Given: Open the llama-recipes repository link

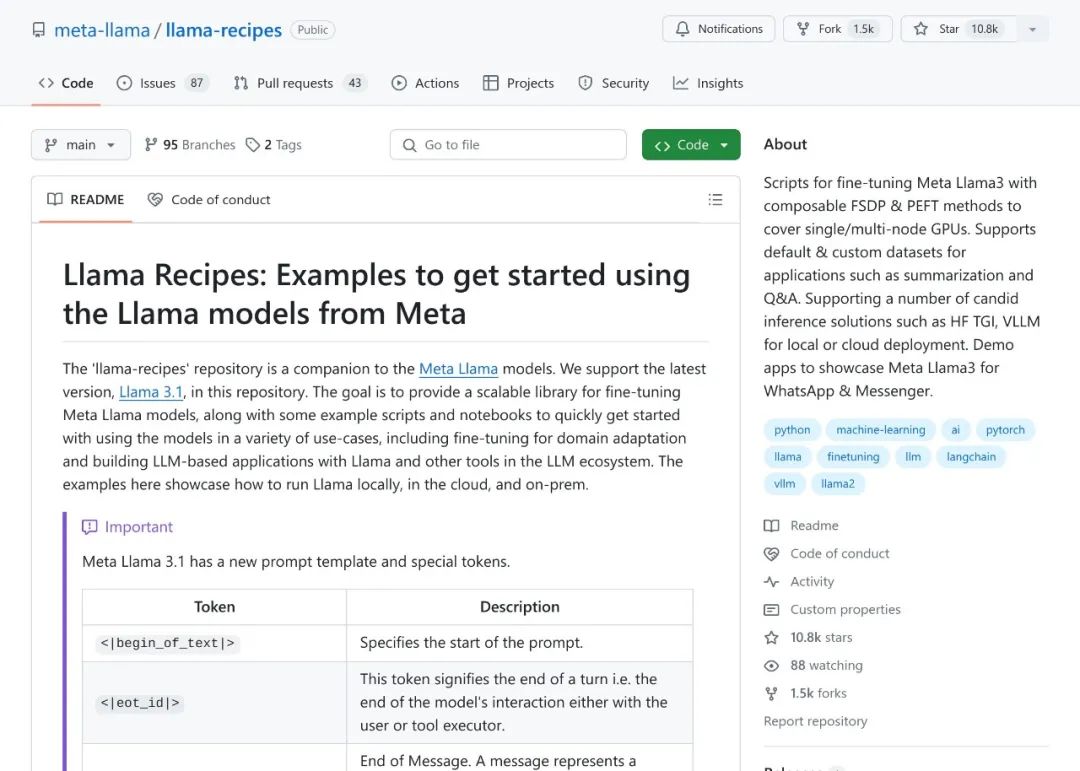Looking at the screenshot, I should [224, 30].
